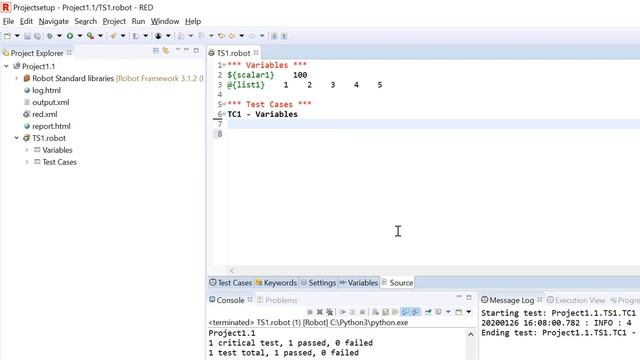Image resolution: width=640 pixels, height=360 pixels.
Task: Collapse the Project1.1 tree node
Action: tap(6, 66)
